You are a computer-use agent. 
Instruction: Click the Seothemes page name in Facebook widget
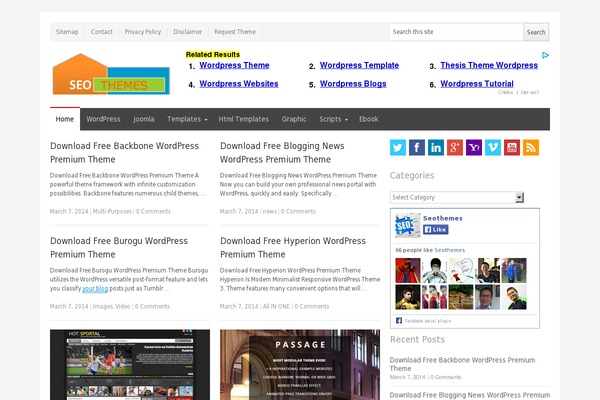443,218
